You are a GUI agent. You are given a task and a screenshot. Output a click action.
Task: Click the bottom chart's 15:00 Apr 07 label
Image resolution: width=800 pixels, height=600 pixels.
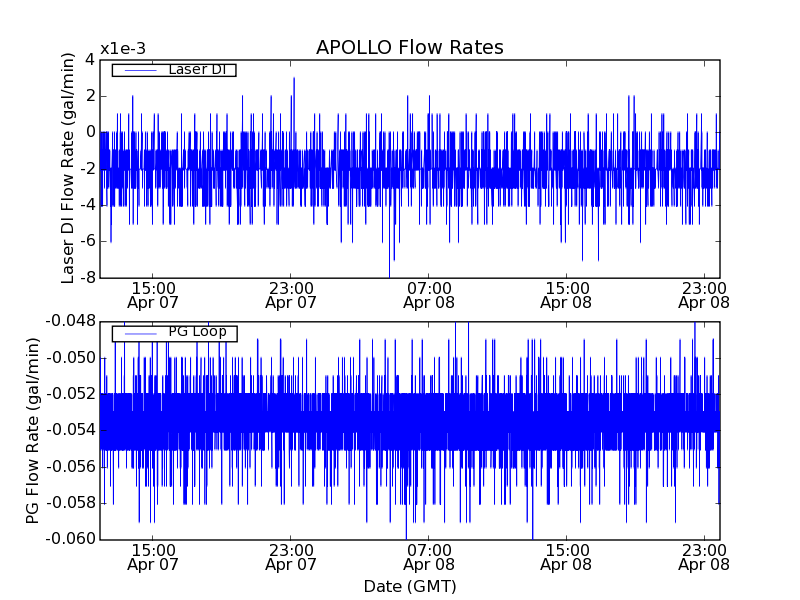pyautogui.click(x=153, y=558)
